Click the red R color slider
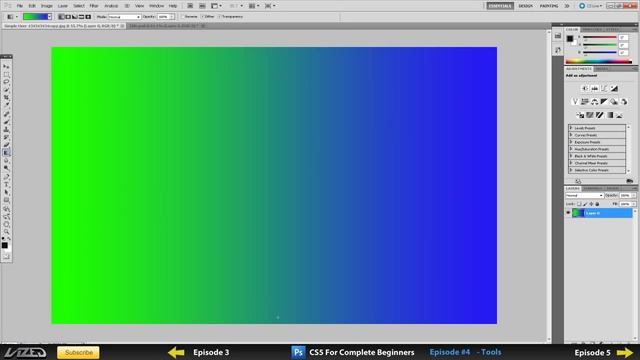This screenshot has height=360, width=640. click(x=600, y=37)
